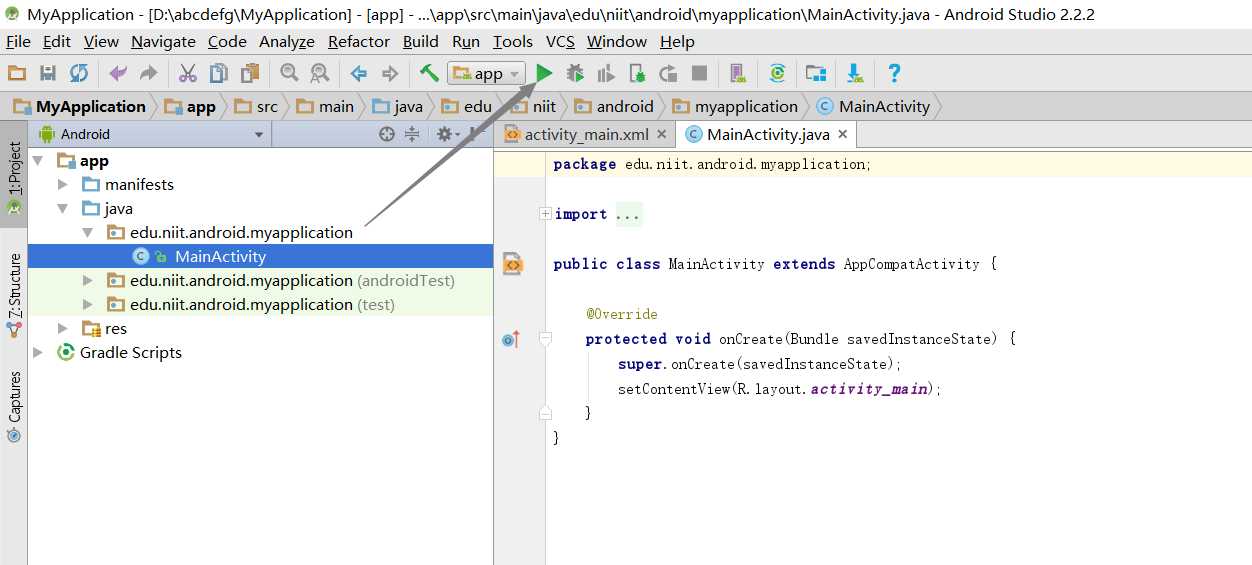1252x565 pixels.
Task: Expand the androidTest package node
Action: tap(88, 281)
